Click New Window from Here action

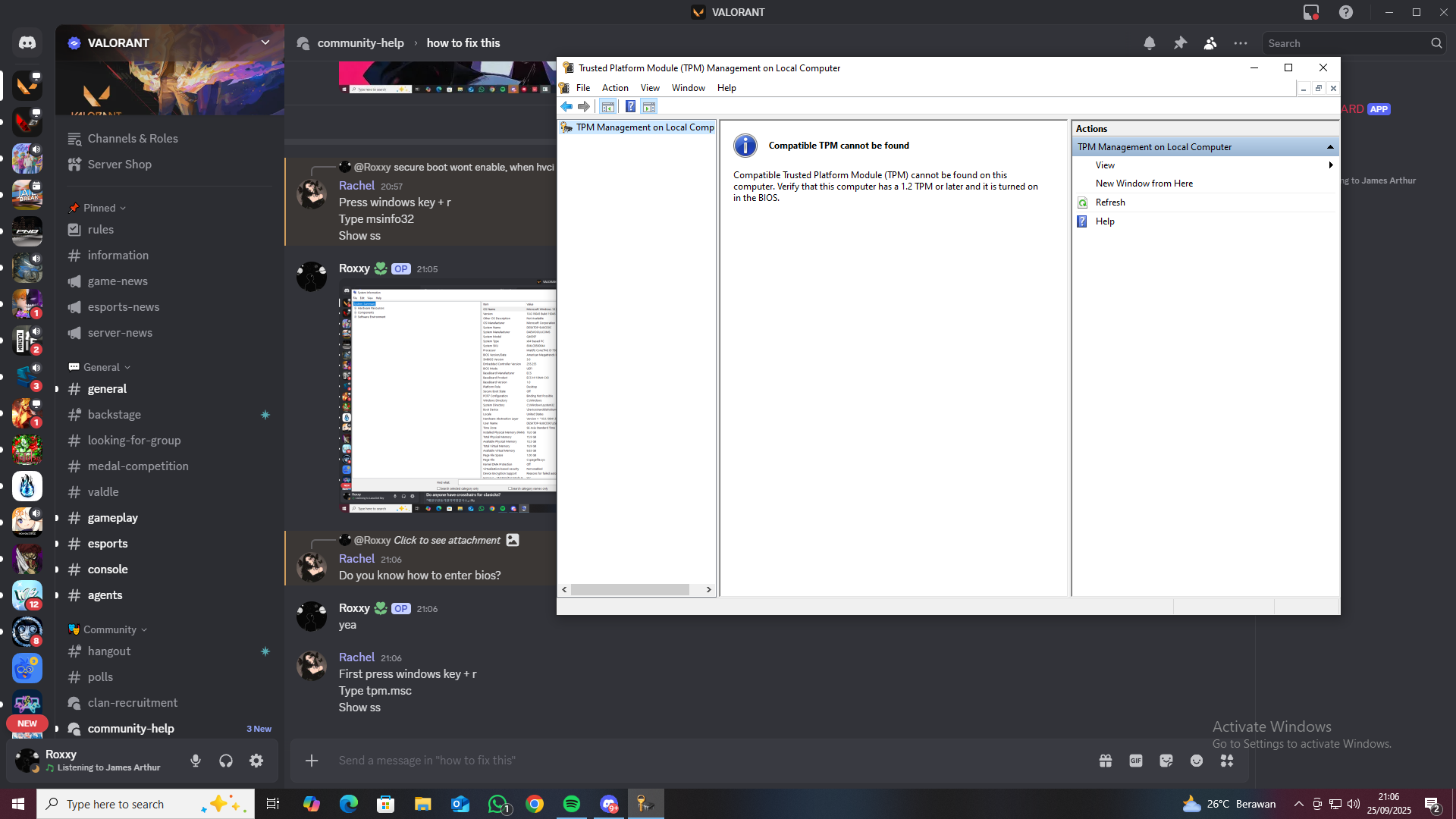(x=1144, y=184)
